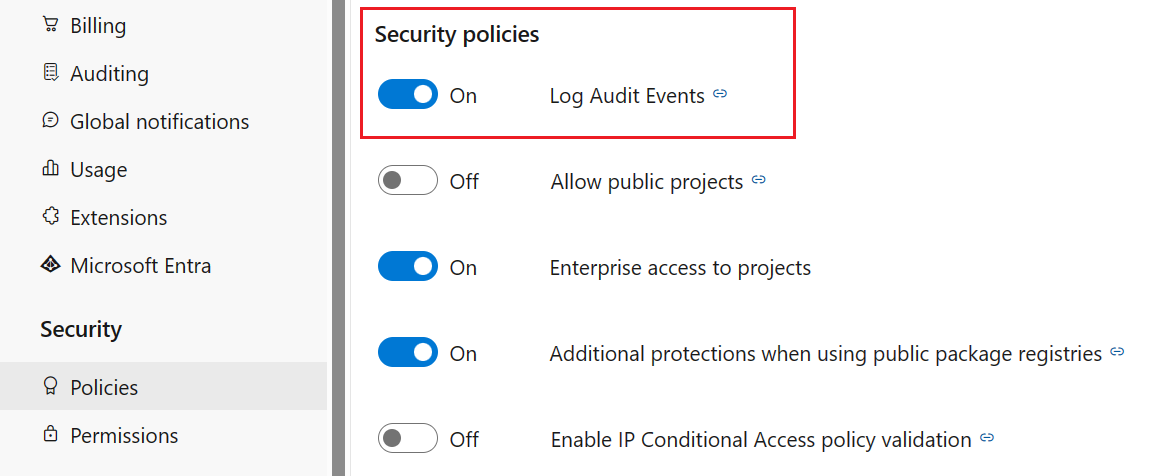Go to Global notifications settings
The height and width of the screenshot is (476, 1150).
coord(159,121)
